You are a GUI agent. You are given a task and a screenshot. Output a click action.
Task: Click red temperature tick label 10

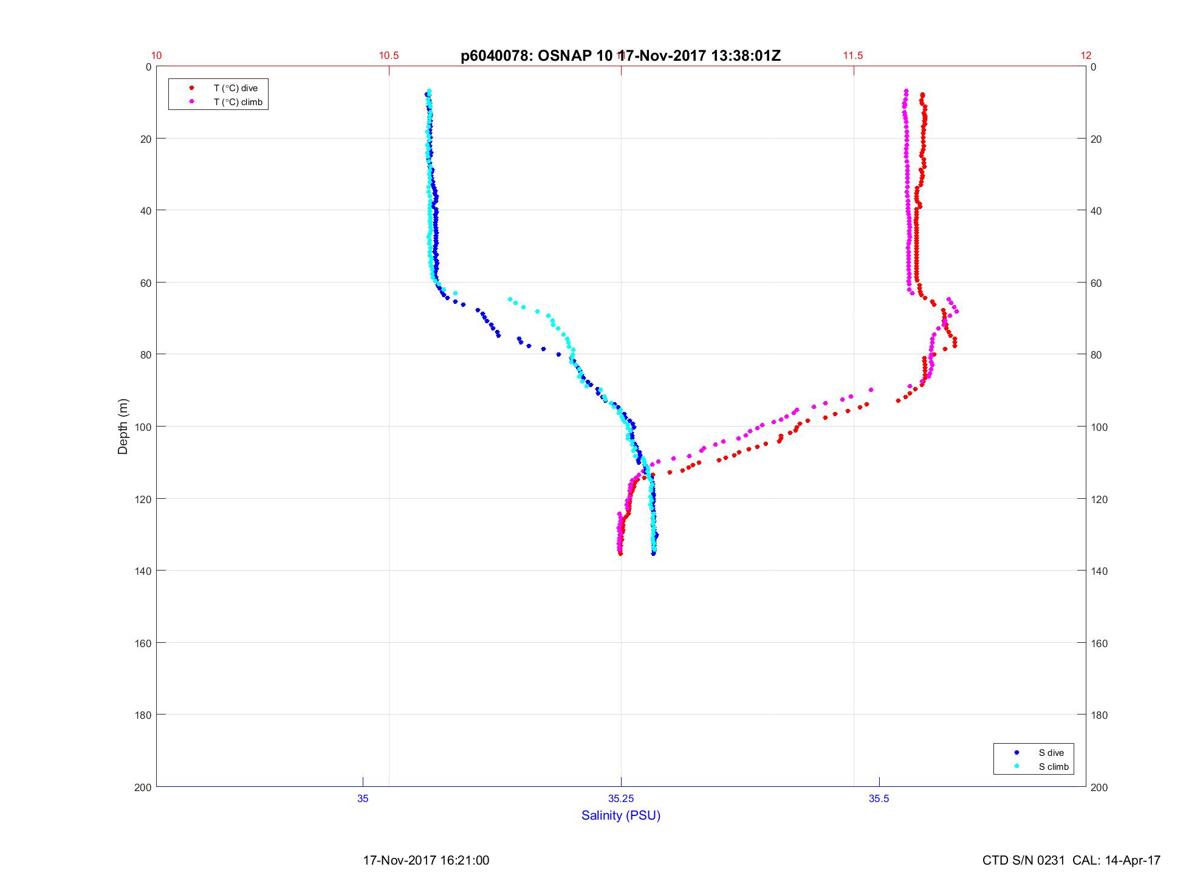coord(157,56)
